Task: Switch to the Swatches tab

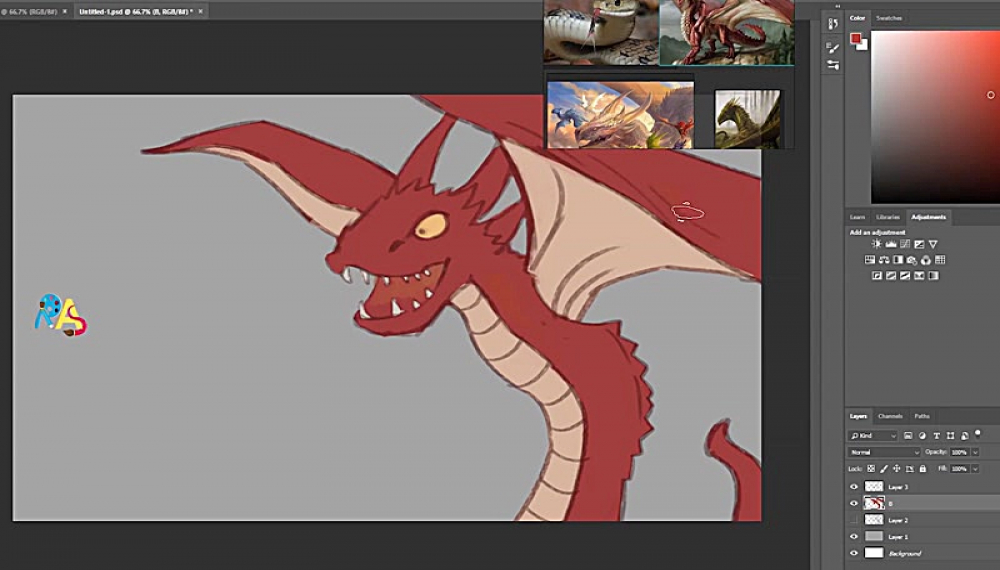Action: [888, 18]
